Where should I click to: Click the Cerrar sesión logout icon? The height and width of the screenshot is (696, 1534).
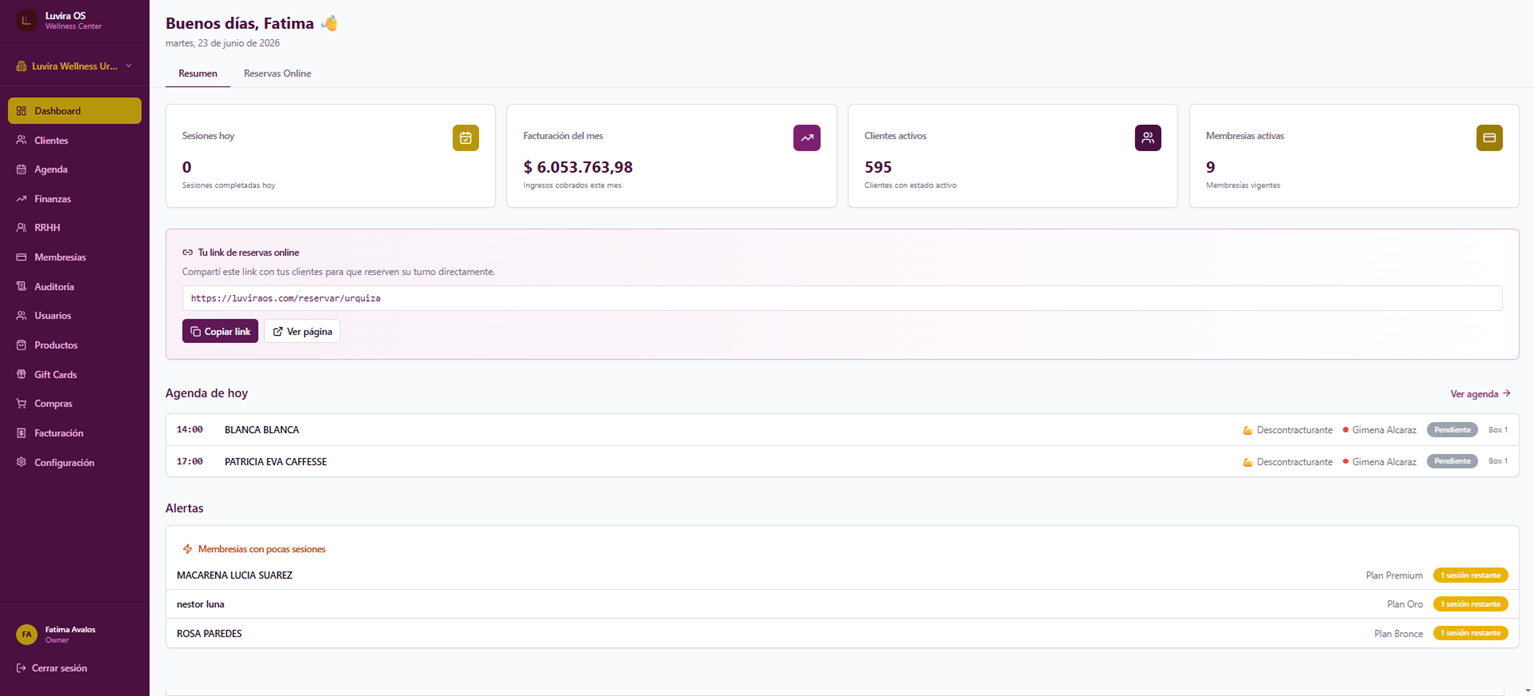[21, 668]
